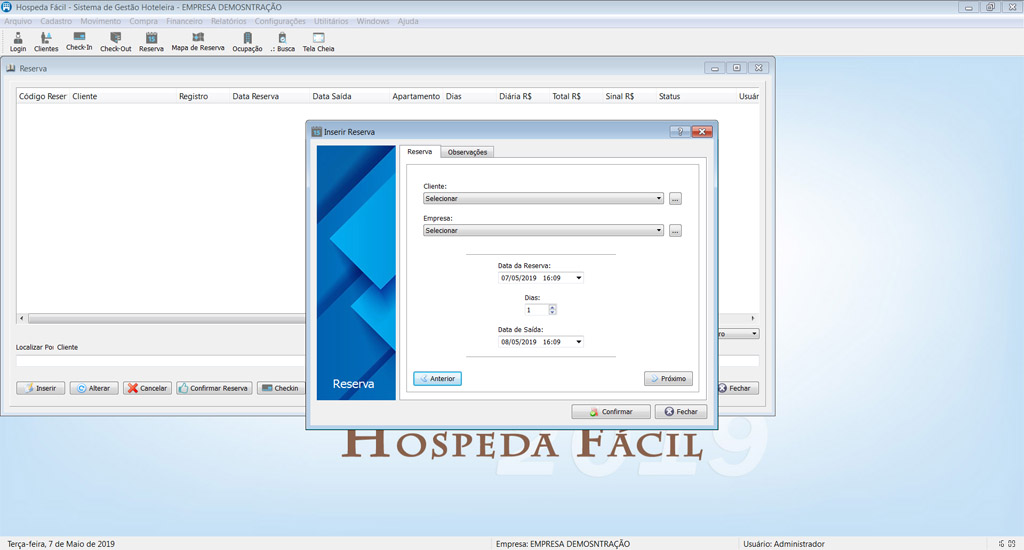Open the Clientes toolbar icon
The height and width of the screenshot is (550, 1024).
tap(46, 42)
